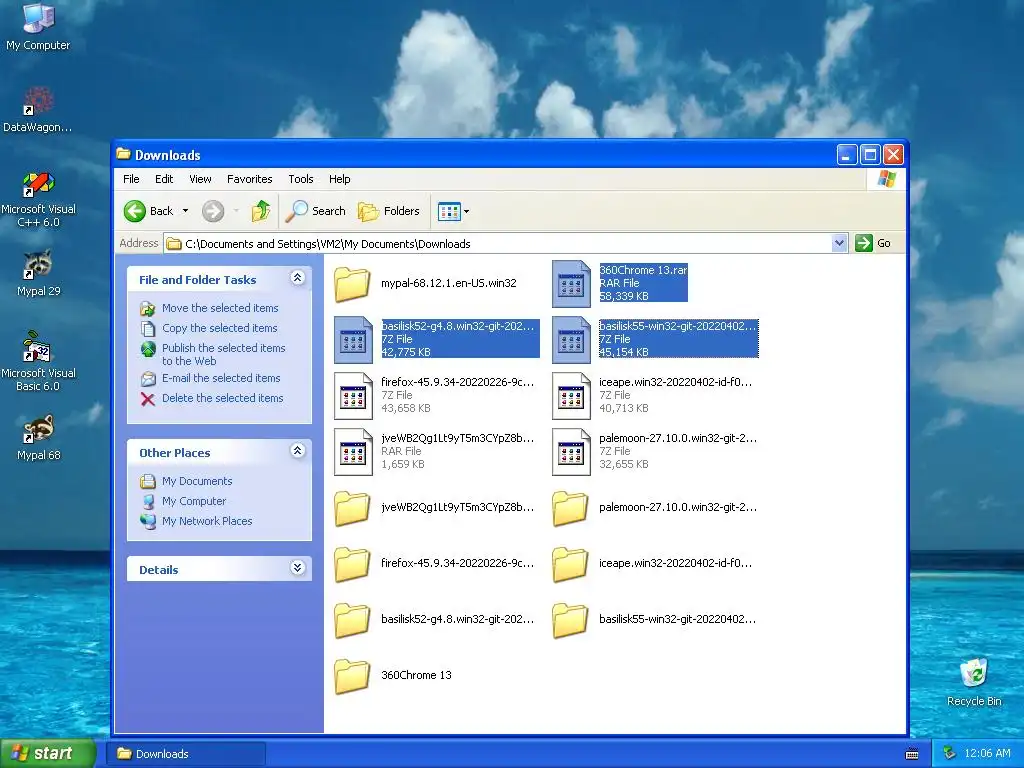Click Copy the selected items

[x=219, y=328]
